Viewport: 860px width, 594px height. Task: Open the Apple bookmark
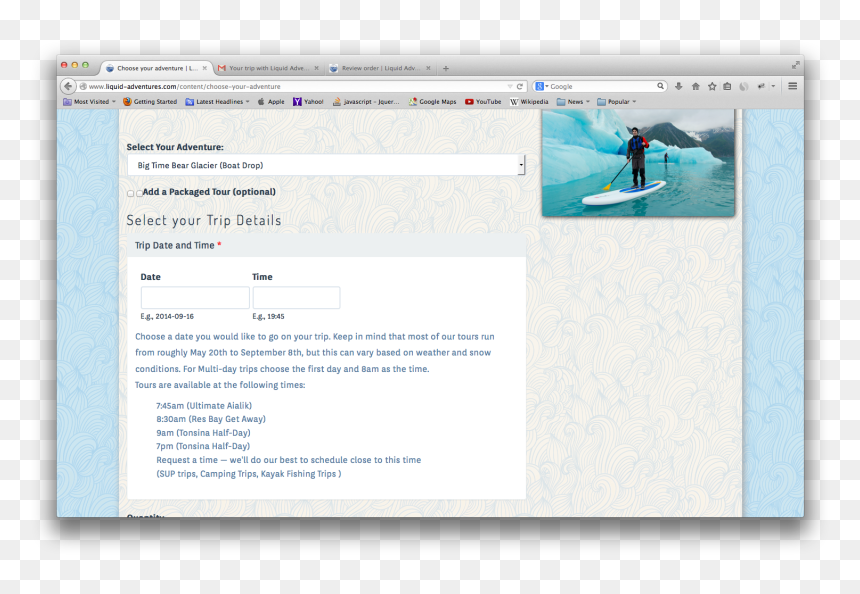pos(271,101)
